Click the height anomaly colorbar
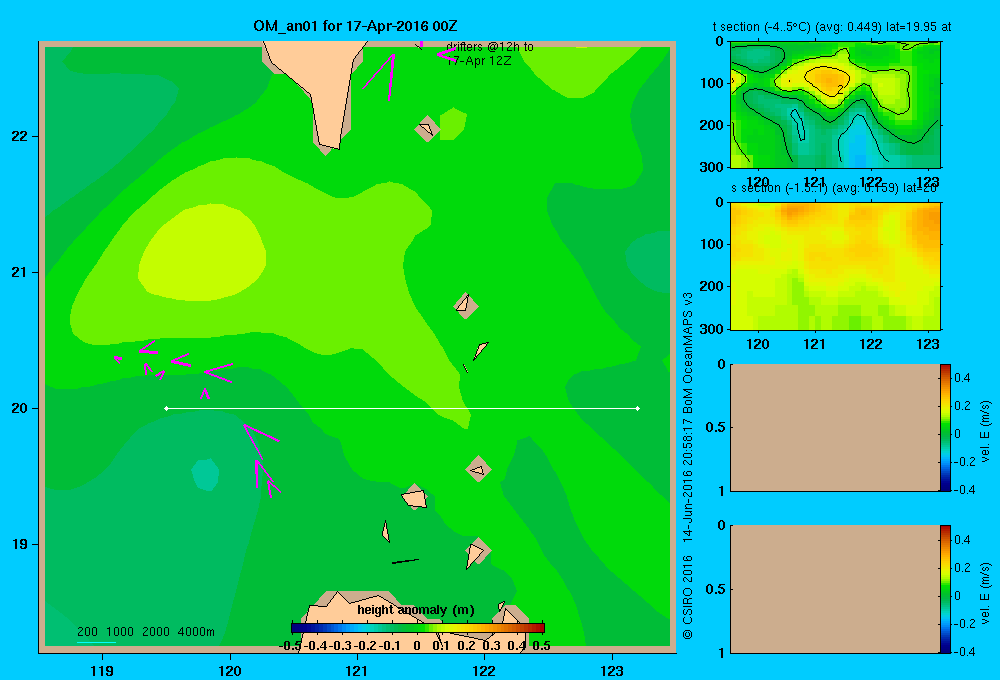This screenshot has width=1000, height=680. click(x=418, y=628)
